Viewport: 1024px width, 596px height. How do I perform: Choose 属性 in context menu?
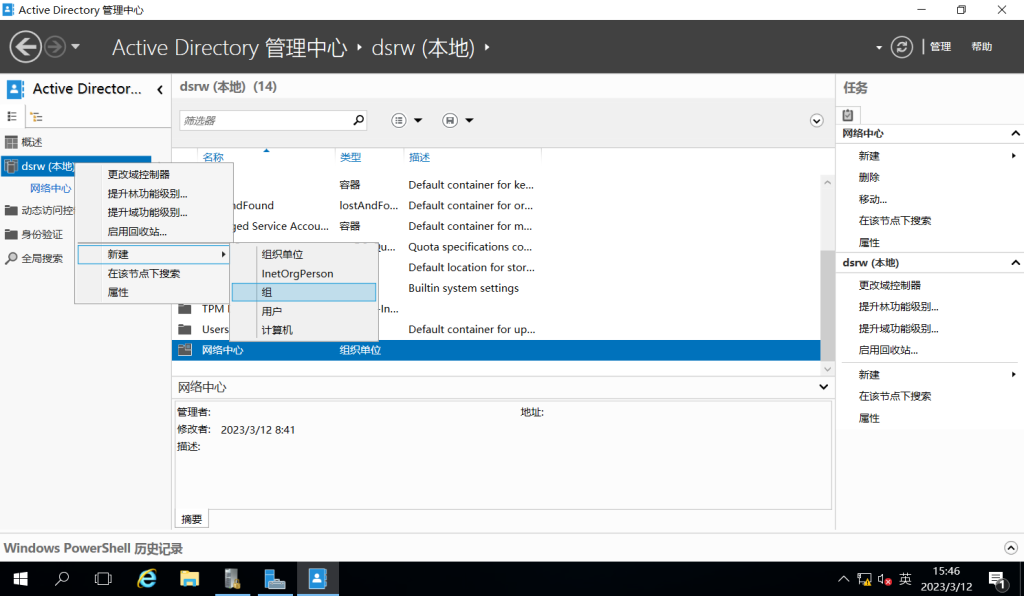point(118,292)
